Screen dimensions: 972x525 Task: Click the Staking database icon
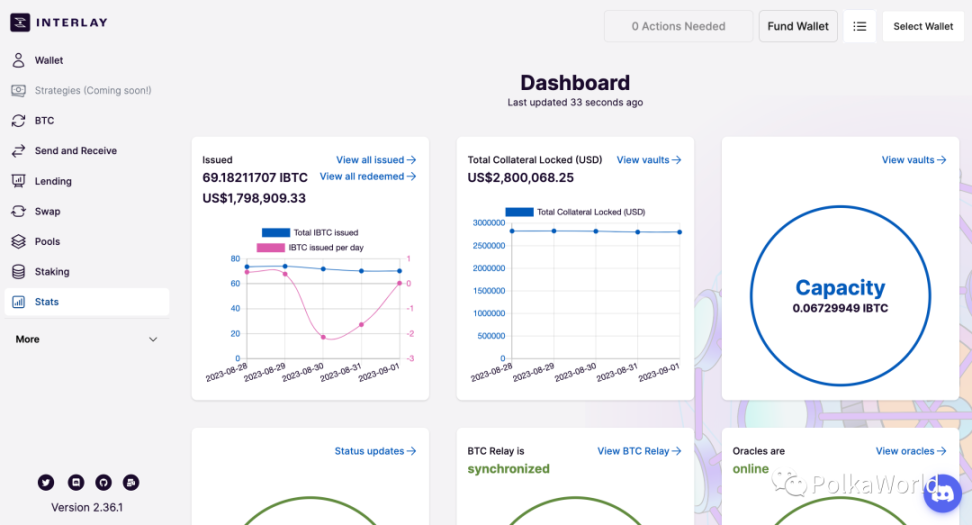tap(19, 271)
